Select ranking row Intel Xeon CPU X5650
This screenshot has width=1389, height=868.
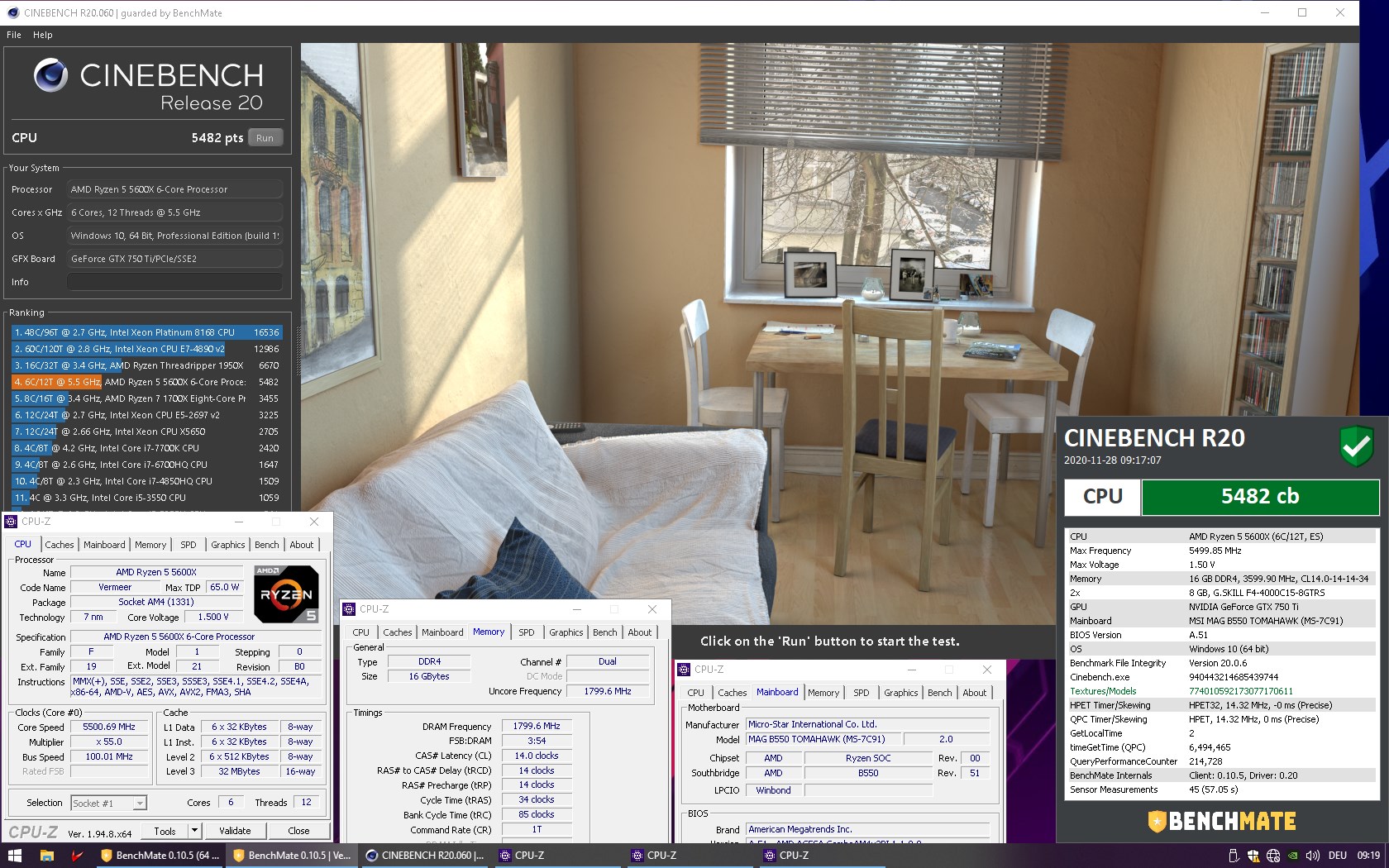coord(146,432)
